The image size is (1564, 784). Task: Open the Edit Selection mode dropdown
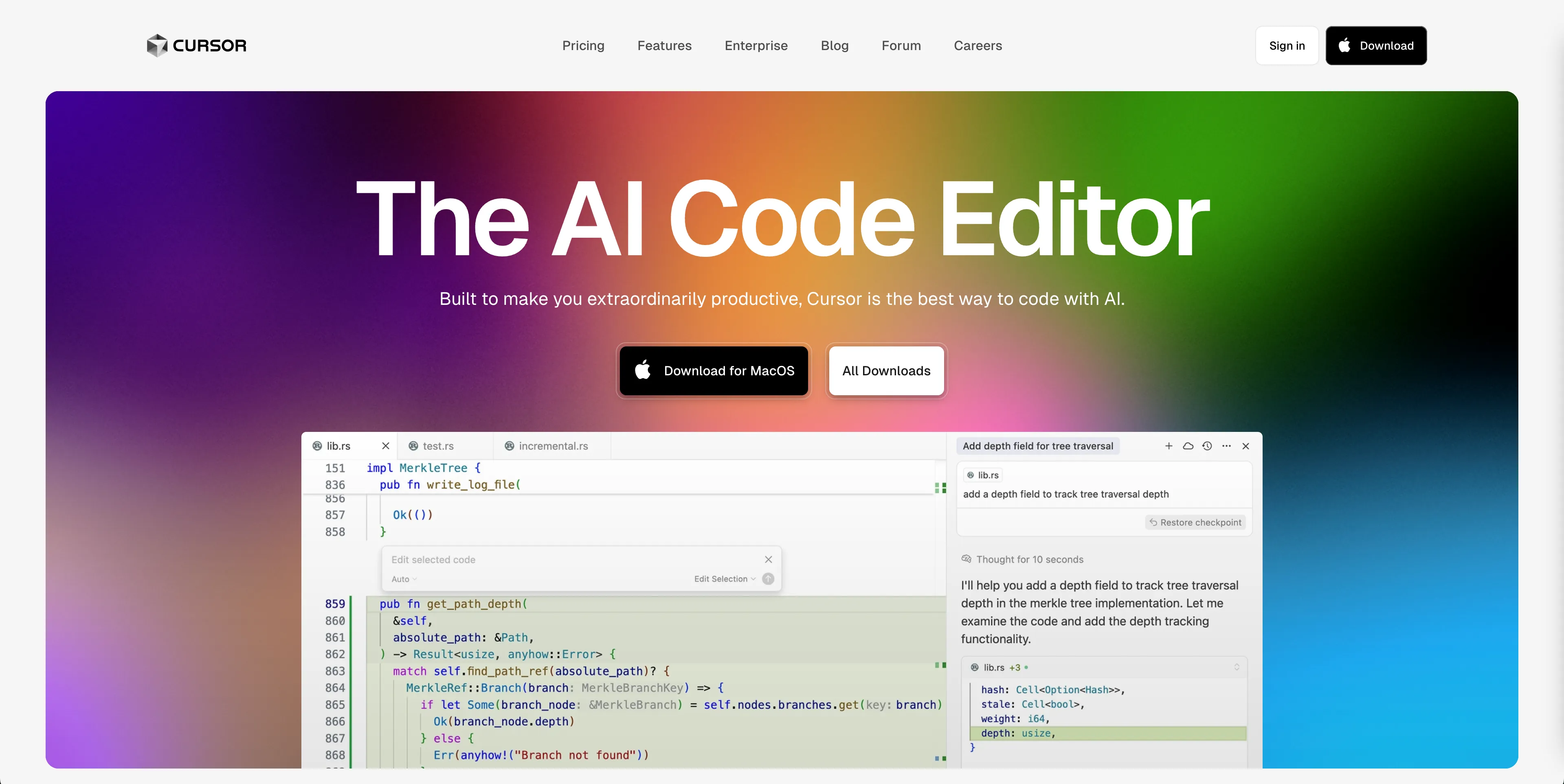click(x=724, y=579)
